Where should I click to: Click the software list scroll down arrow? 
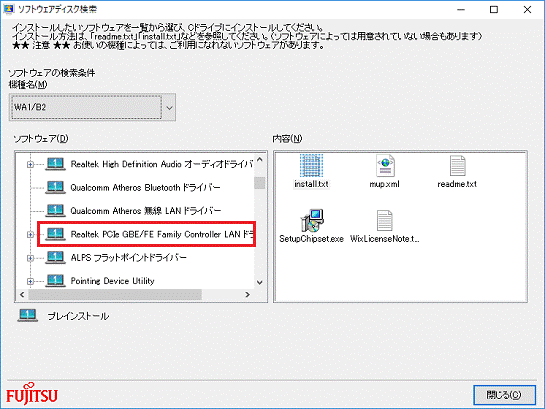click(x=260, y=282)
